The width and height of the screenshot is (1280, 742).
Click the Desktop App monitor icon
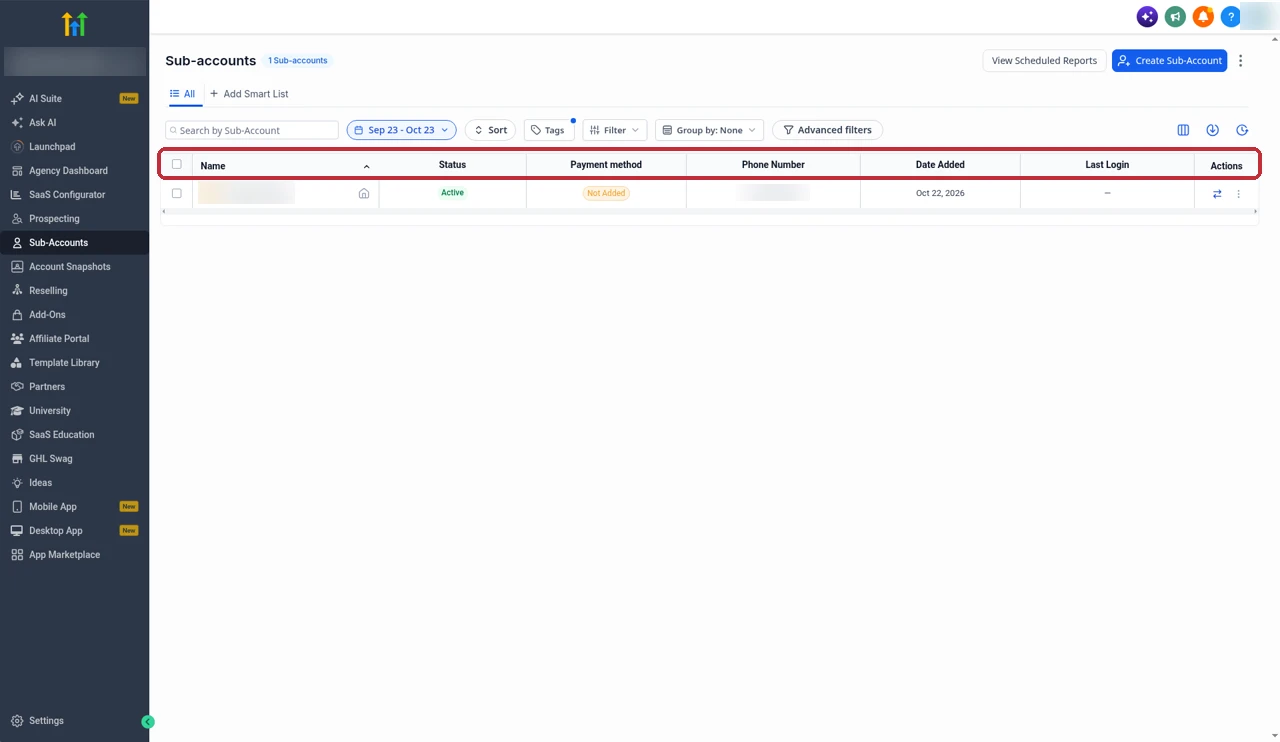click(17, 531)
